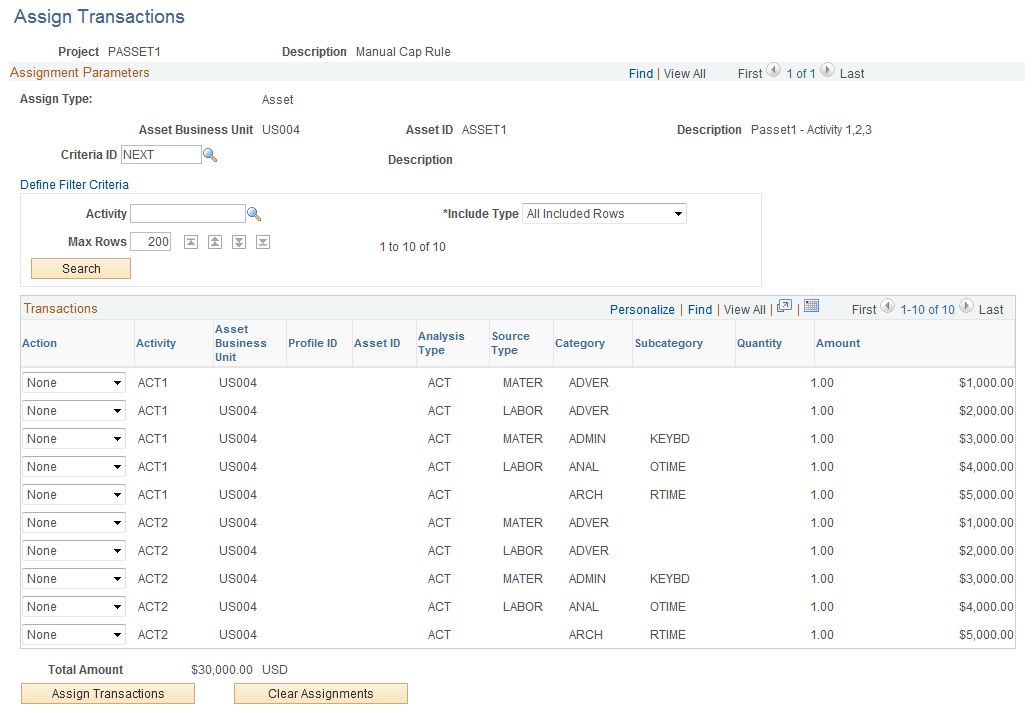Viewport: 1036px width, 713px height.
Task: Click View All in Transactions grid
Action: click(745, 310)
